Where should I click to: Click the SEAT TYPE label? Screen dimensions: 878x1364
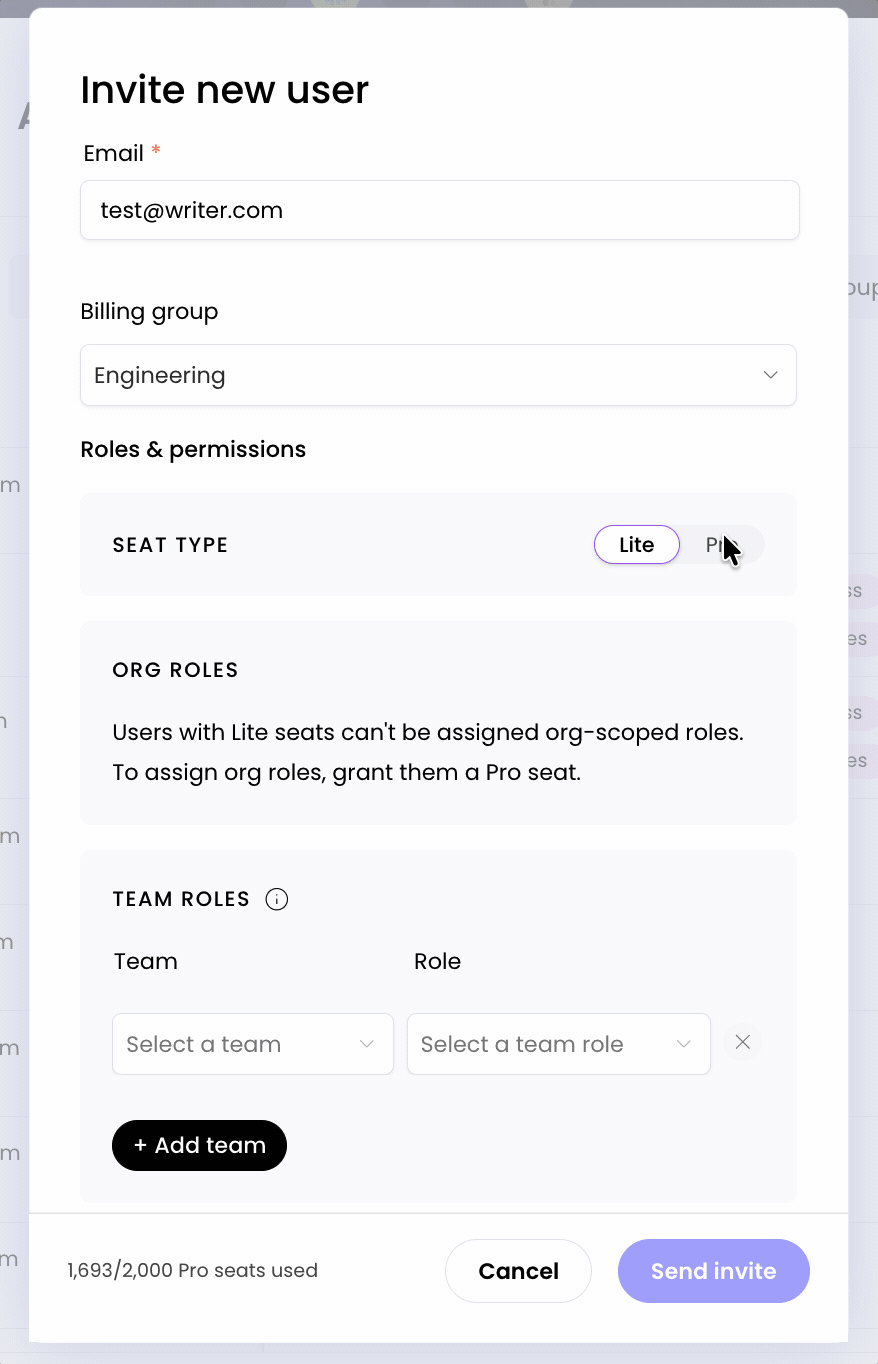click(170, 545)
